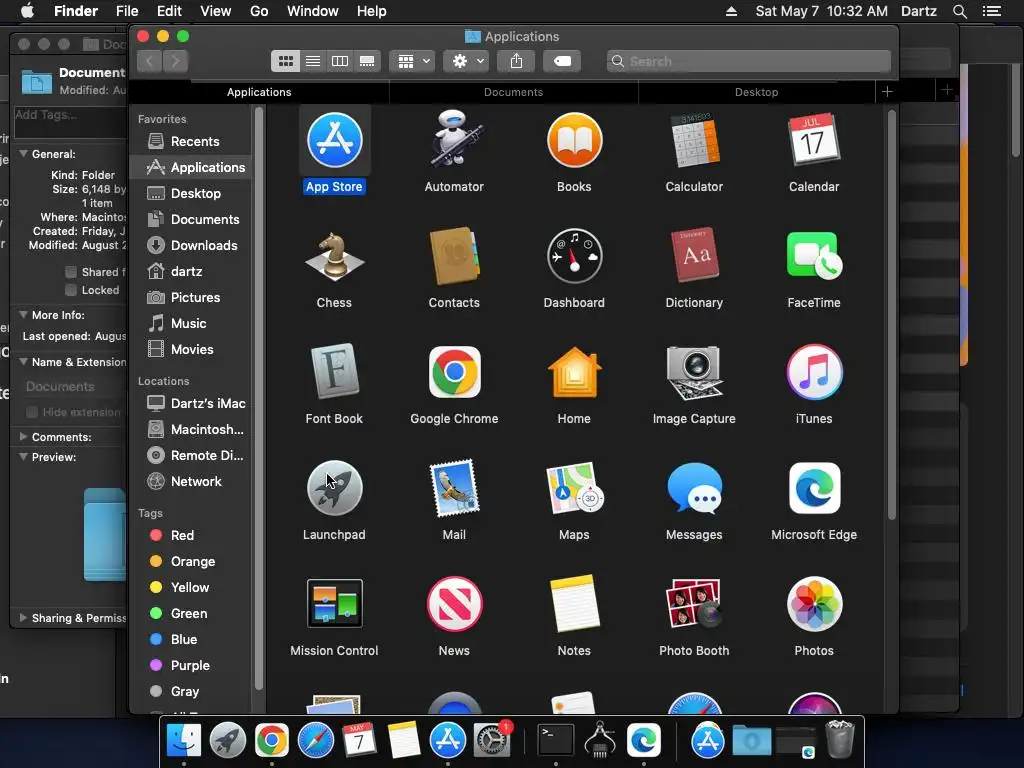Screen dimensions: 1024x768
Task: Expand the Comments section
Action: (24, 437)
